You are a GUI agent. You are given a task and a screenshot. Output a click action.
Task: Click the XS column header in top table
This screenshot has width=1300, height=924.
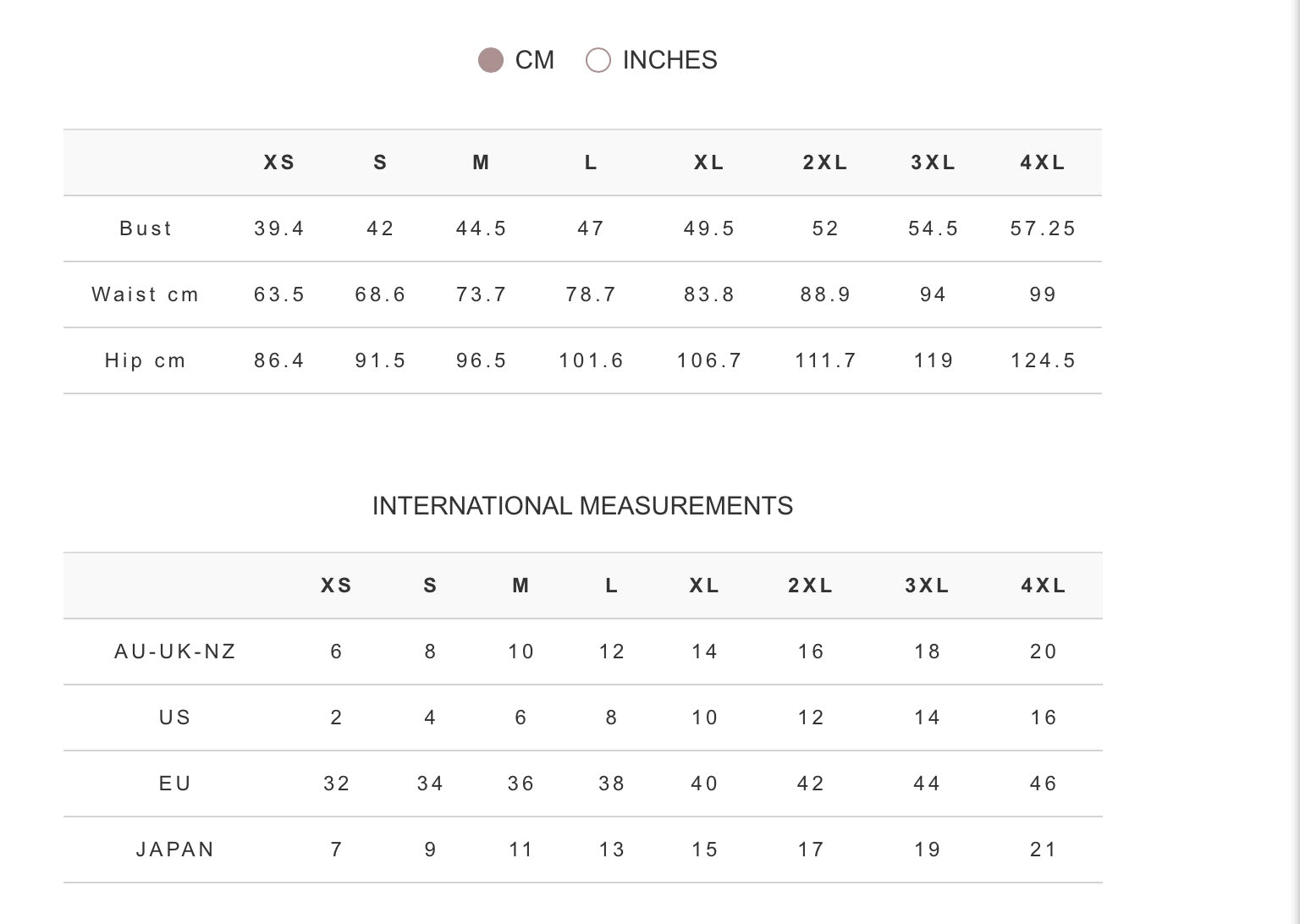pos(279,162)
